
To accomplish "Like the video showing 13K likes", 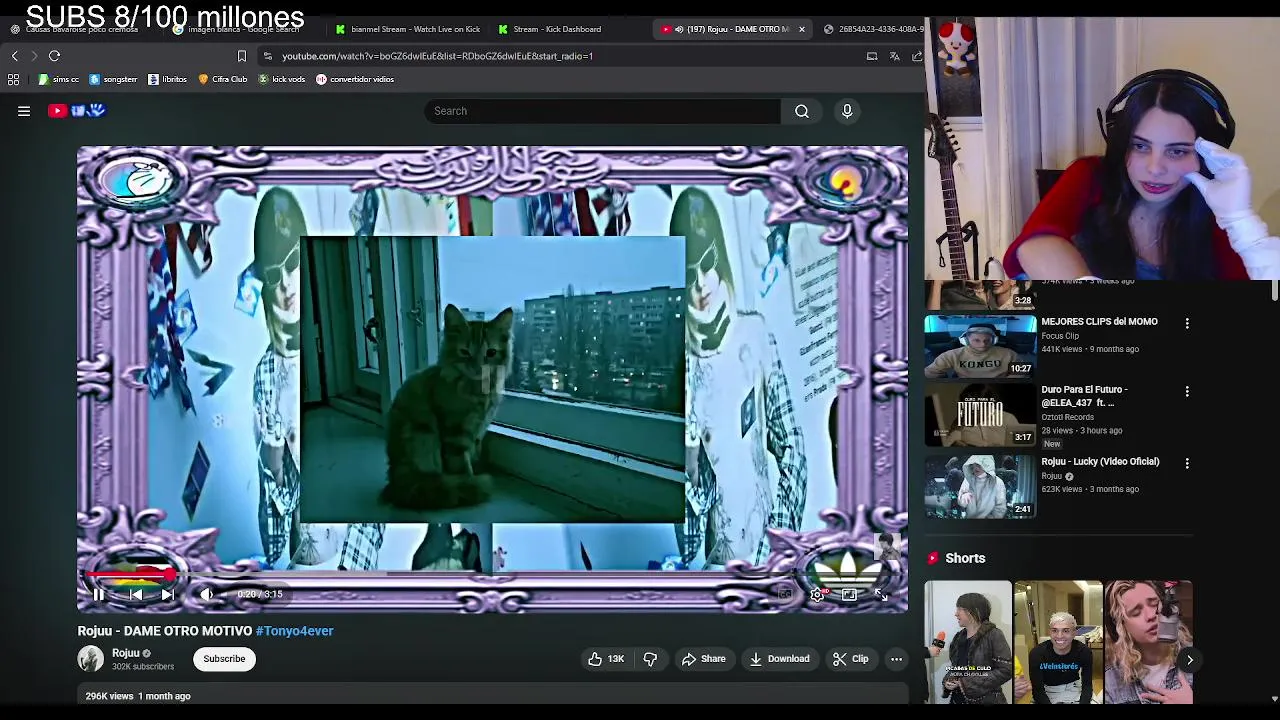I will [x=606, y=659].
